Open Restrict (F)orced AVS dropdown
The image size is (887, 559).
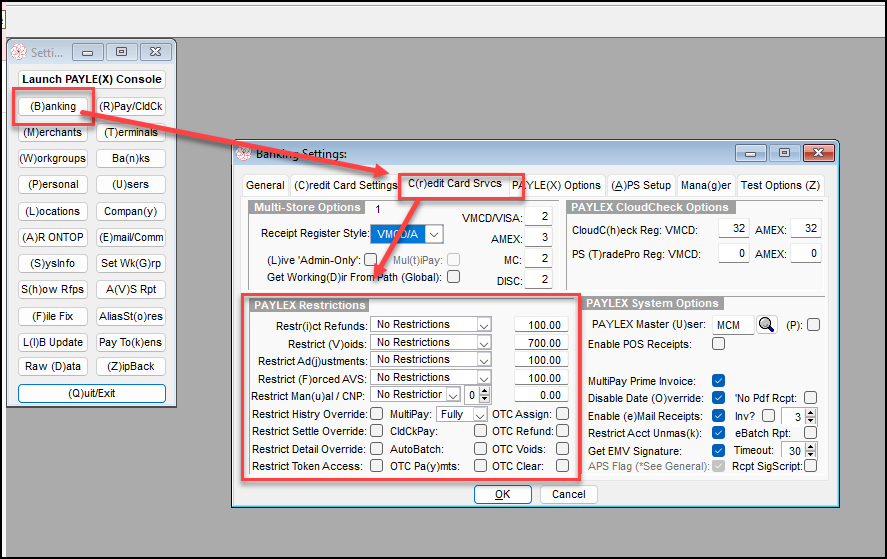[484, 378]
